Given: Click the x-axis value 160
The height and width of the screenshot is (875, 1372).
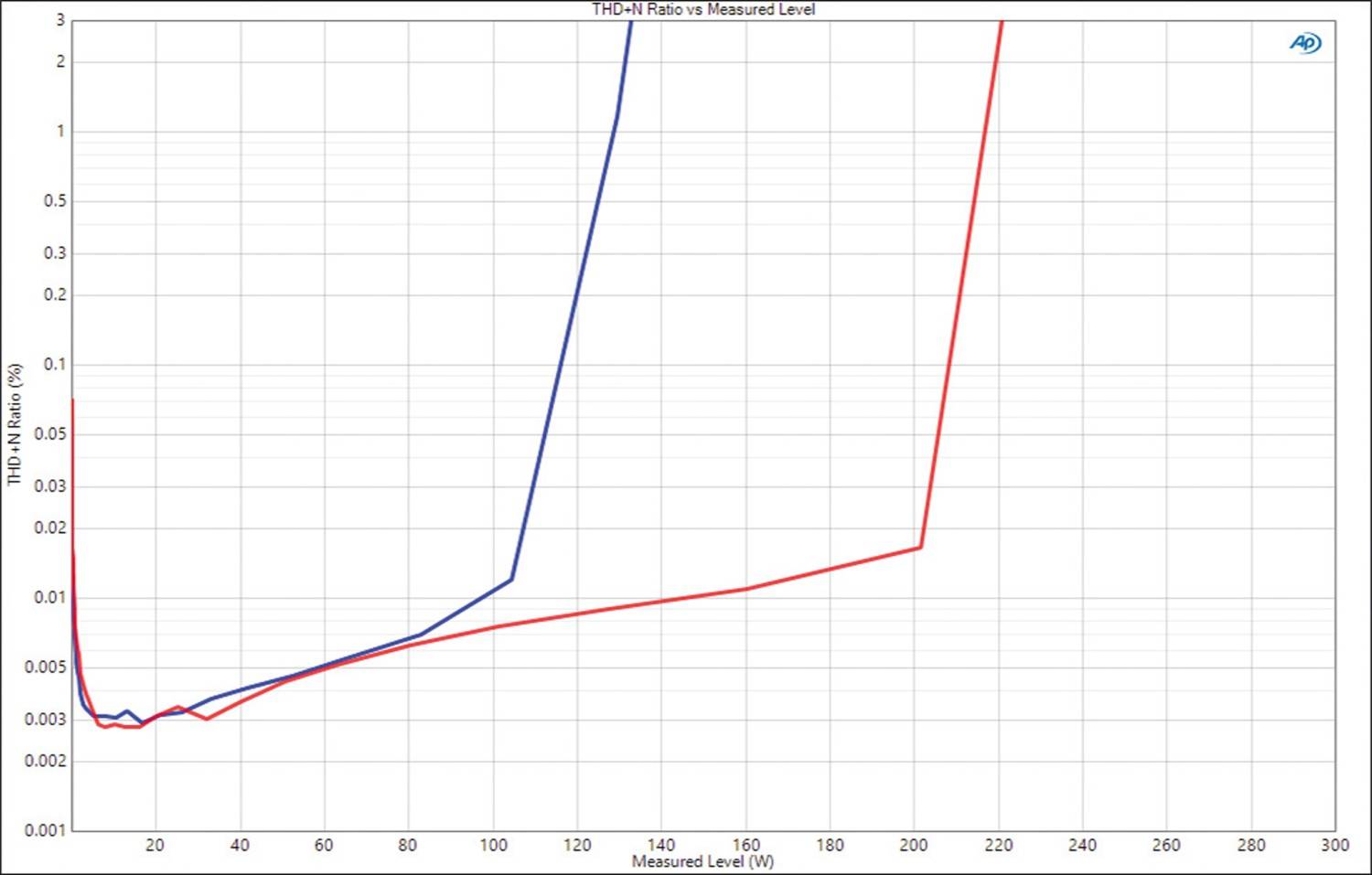Looking at the screenshot, I should [x=745, y=845].
